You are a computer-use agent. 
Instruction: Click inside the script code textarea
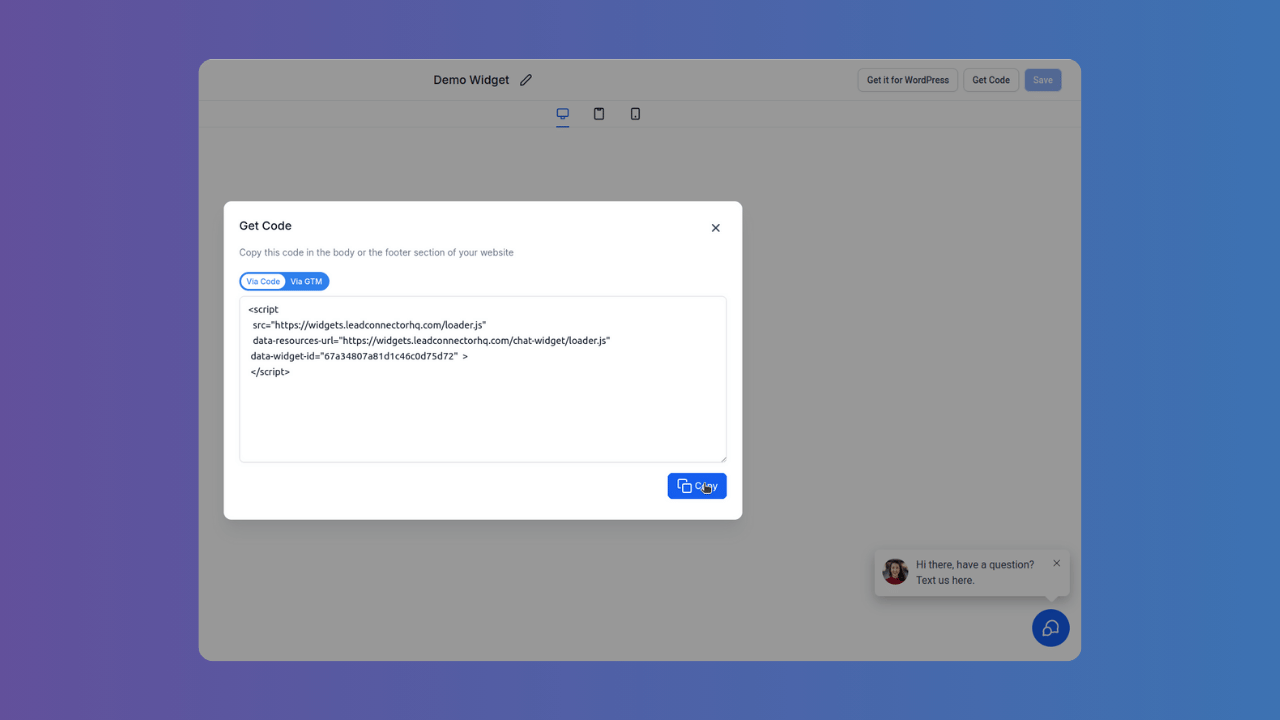[x=483, y=379]
